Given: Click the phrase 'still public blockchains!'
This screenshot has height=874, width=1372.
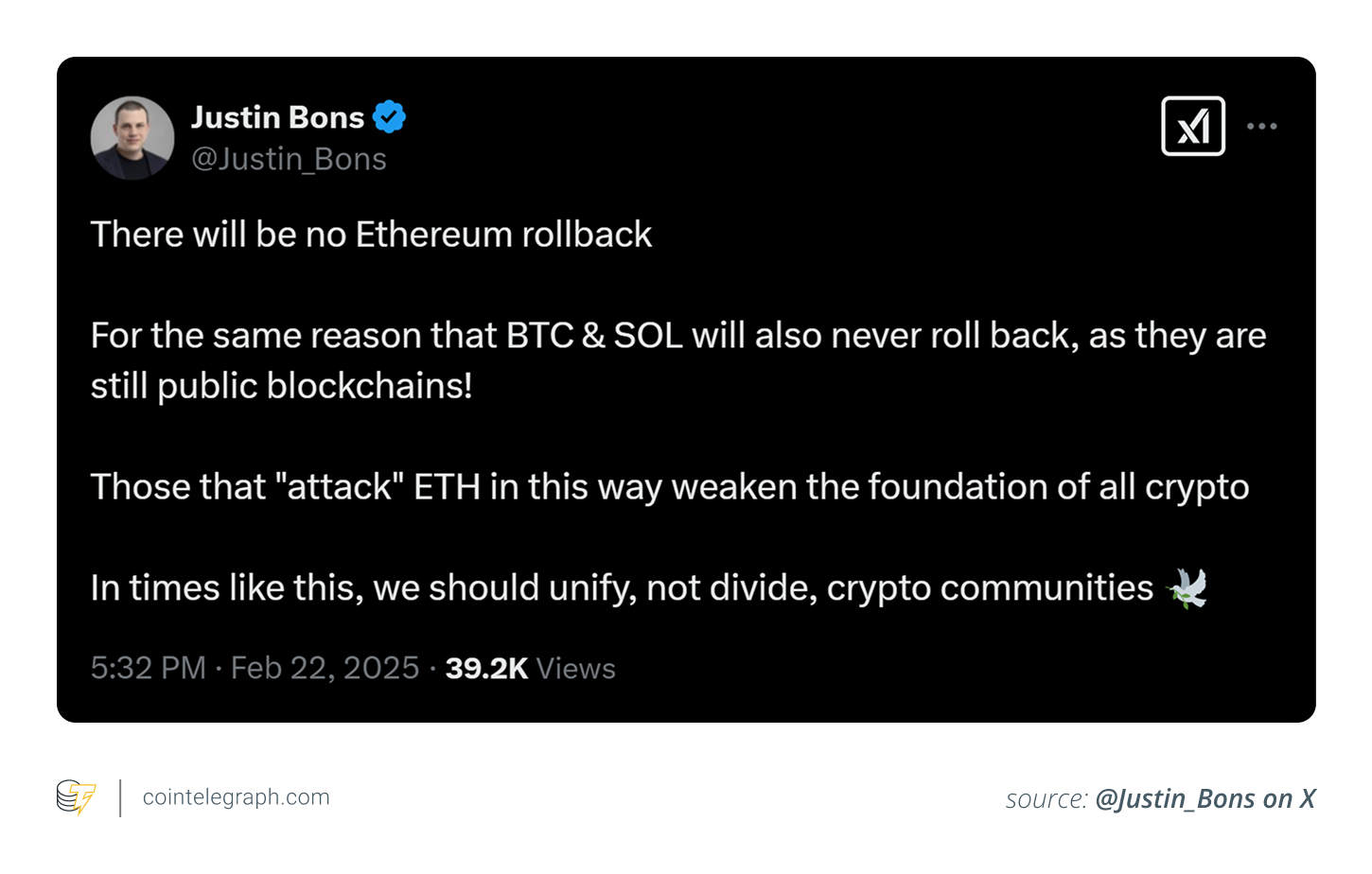Looking at the screenshot, I should pyautogui.click(x=280, y=385).
